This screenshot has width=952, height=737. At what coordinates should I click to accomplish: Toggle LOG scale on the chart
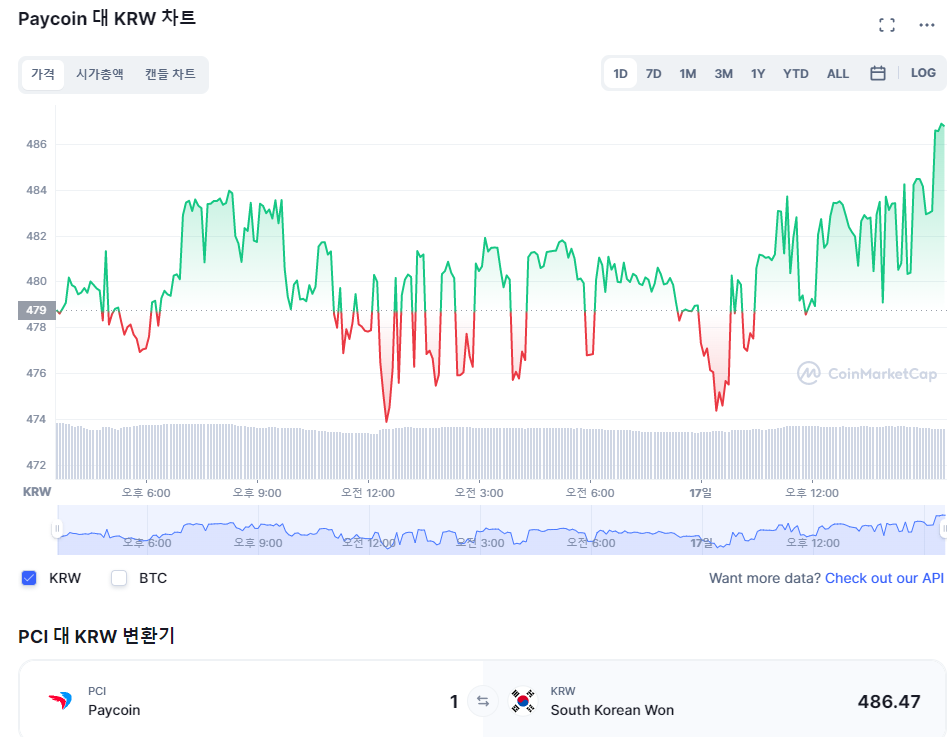[x=923, y=73]
